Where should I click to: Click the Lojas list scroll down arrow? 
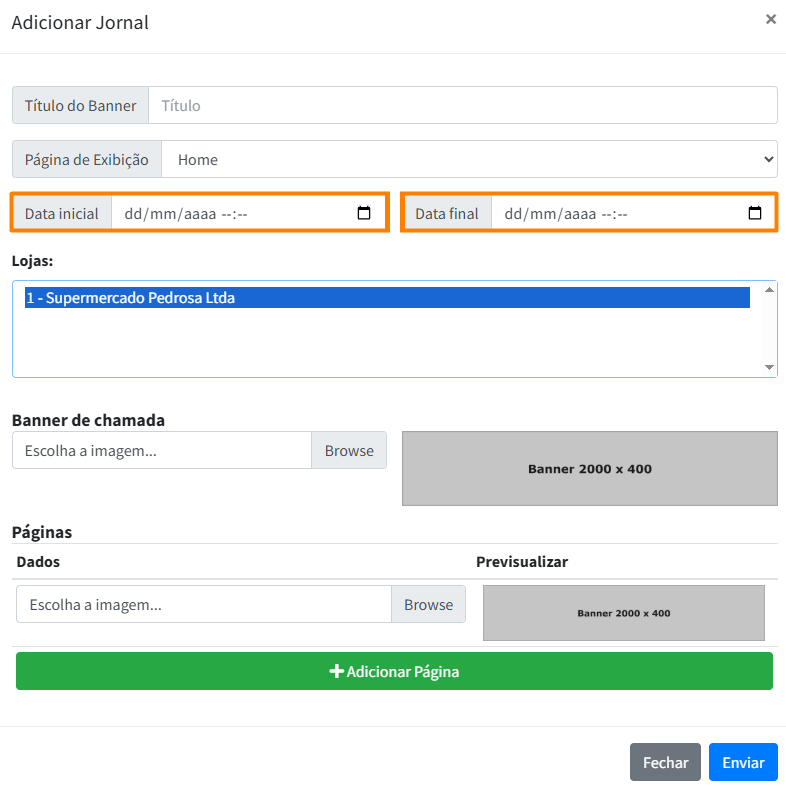point(769,368)
